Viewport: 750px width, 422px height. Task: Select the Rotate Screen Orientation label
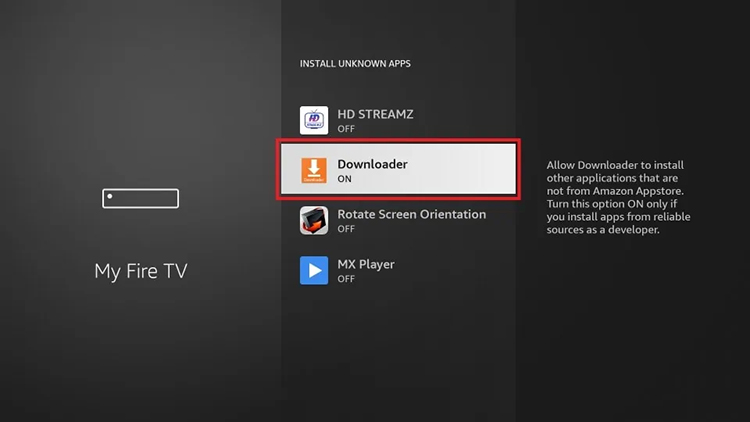pyautogui.click(x=411, y=214)
